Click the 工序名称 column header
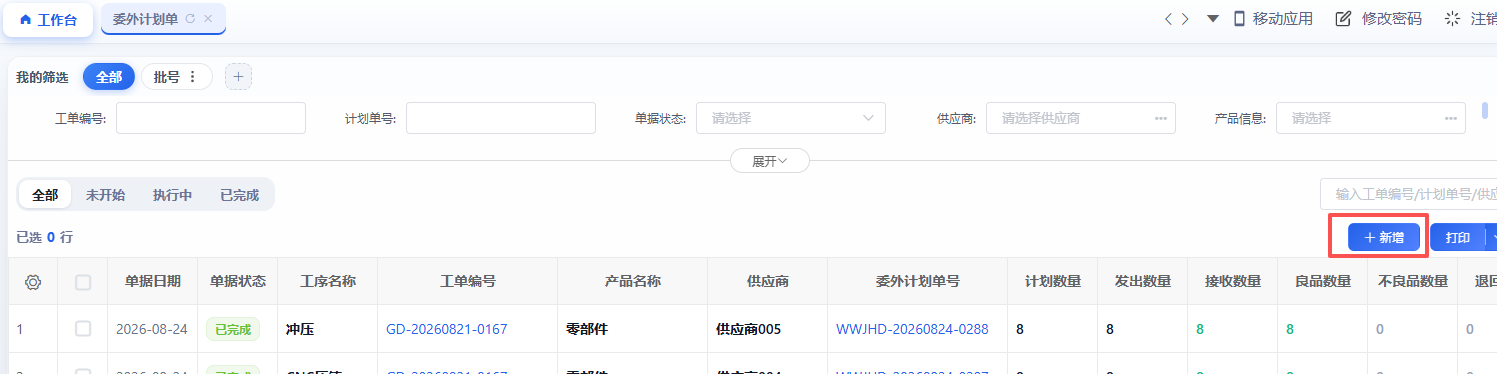Viewport: 1497px width, 374px height. coord(328,282)
